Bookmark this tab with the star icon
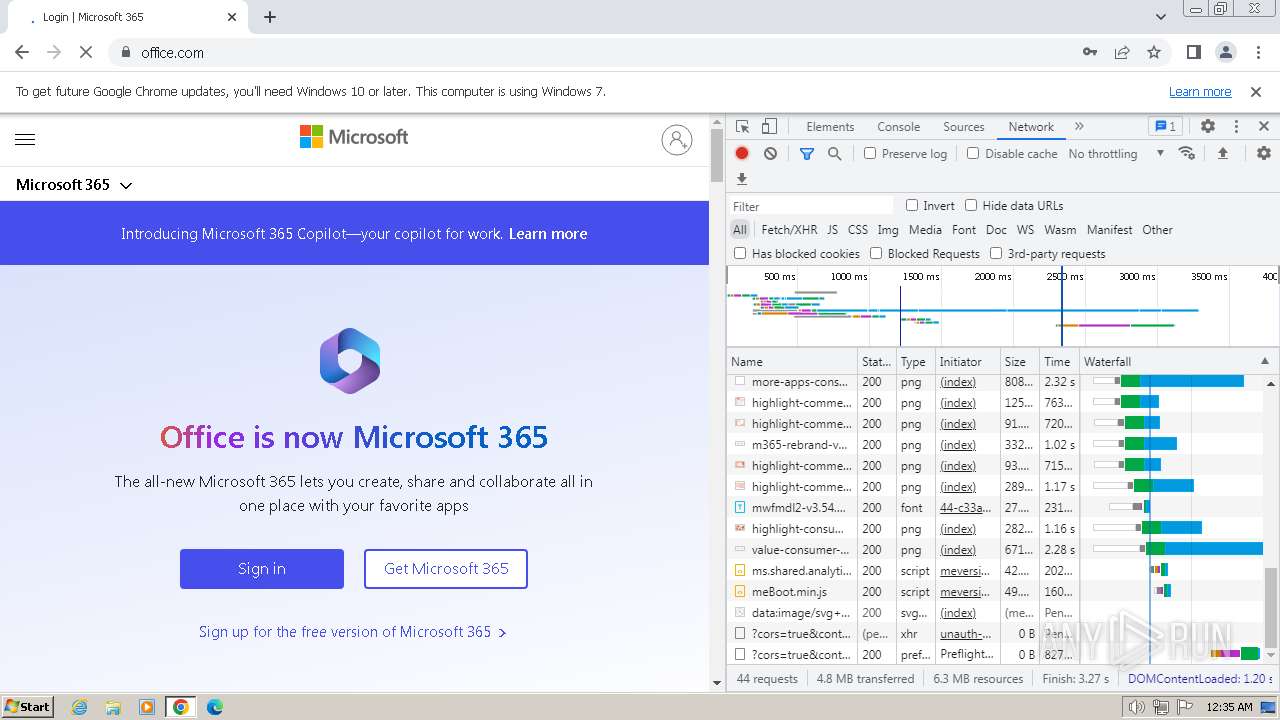This screenshot has width=1280, height=720. tap(1154, 52)
